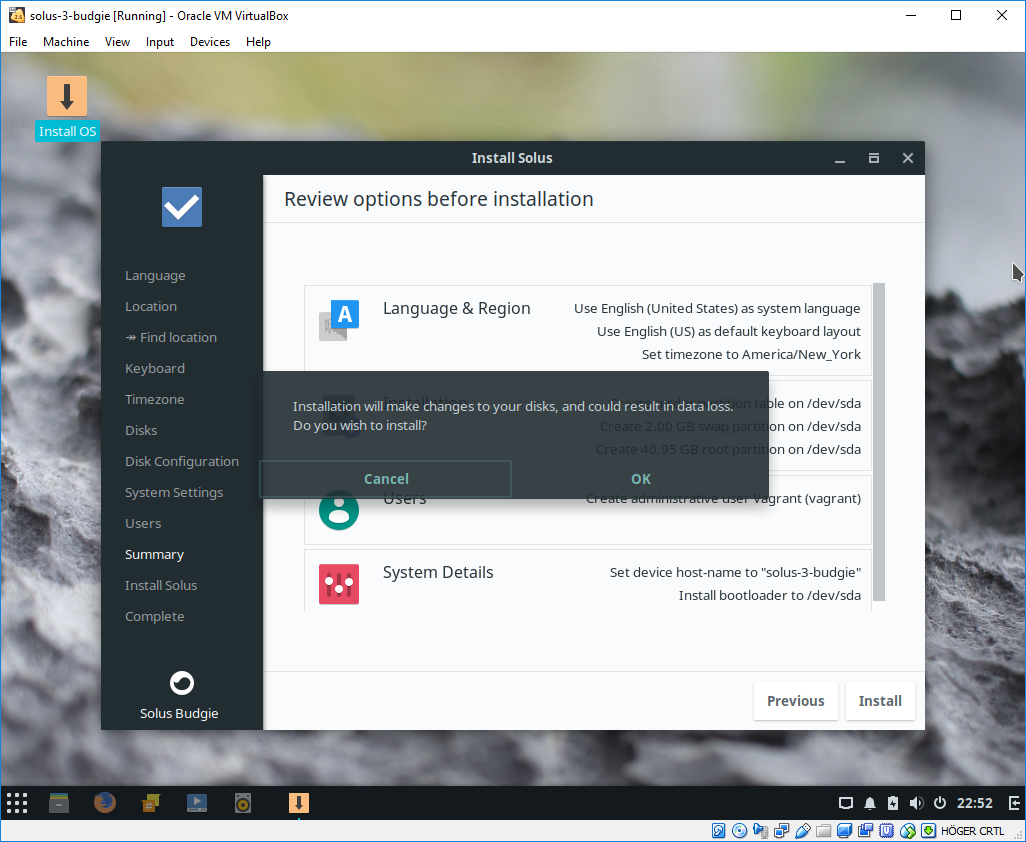Select Disks step in installer sidebar

141,430
